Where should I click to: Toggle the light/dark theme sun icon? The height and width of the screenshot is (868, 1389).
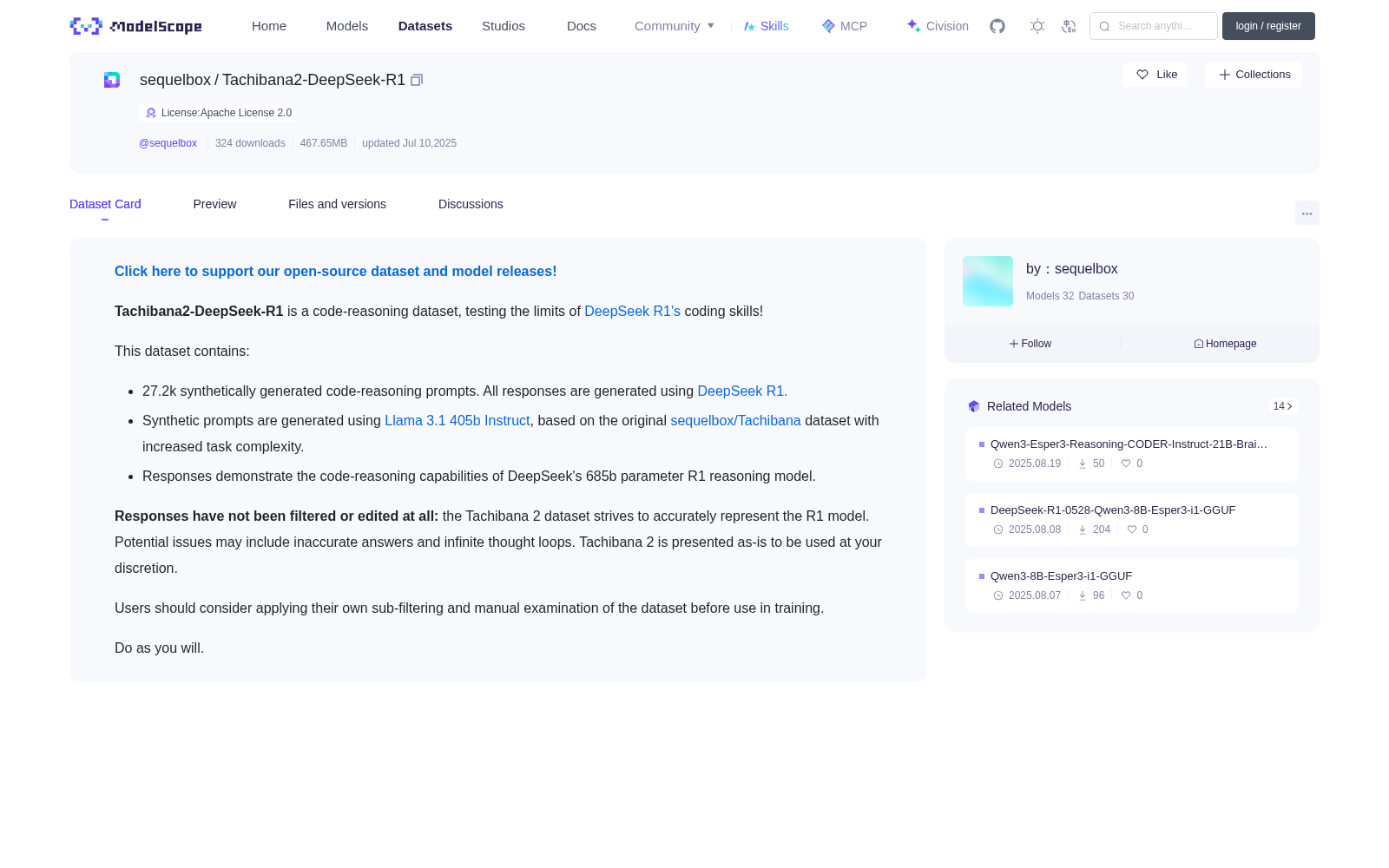1037,26
